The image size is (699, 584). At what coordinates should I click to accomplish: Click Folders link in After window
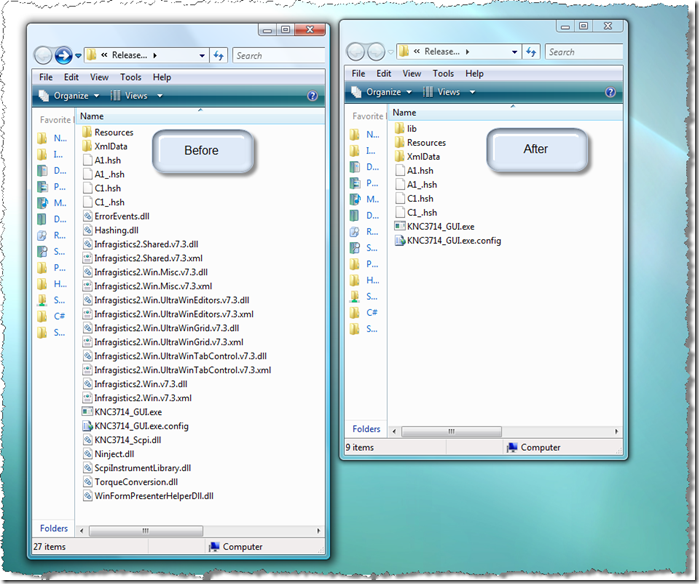(366, 429)
